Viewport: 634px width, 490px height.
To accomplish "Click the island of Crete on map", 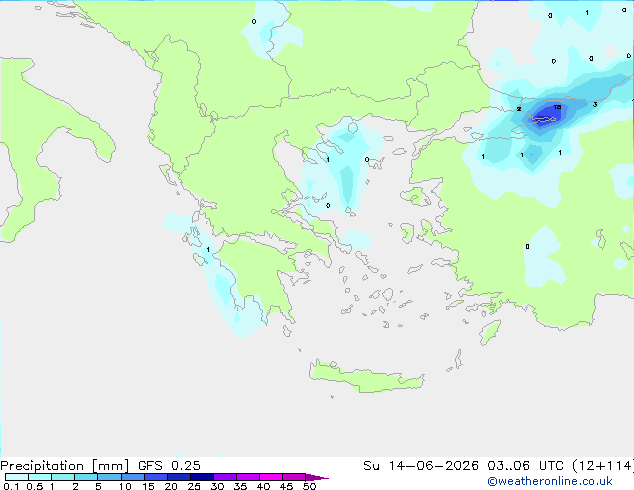I will click(x=366, y=376).
